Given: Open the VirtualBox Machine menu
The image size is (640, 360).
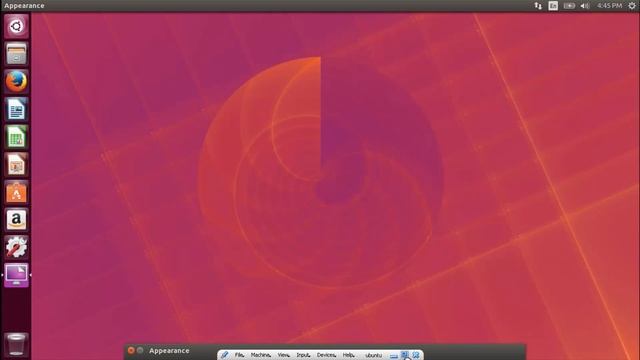Looking at the screenshot, I should pyautogui.click(x=261, y=355).
